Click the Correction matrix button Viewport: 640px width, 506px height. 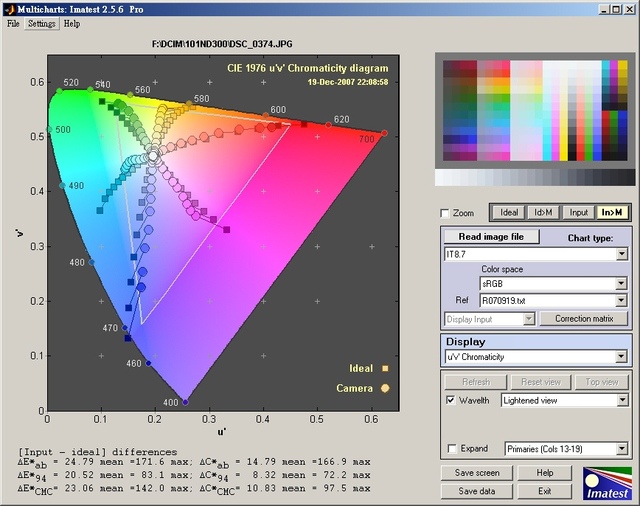click(584, 319)
